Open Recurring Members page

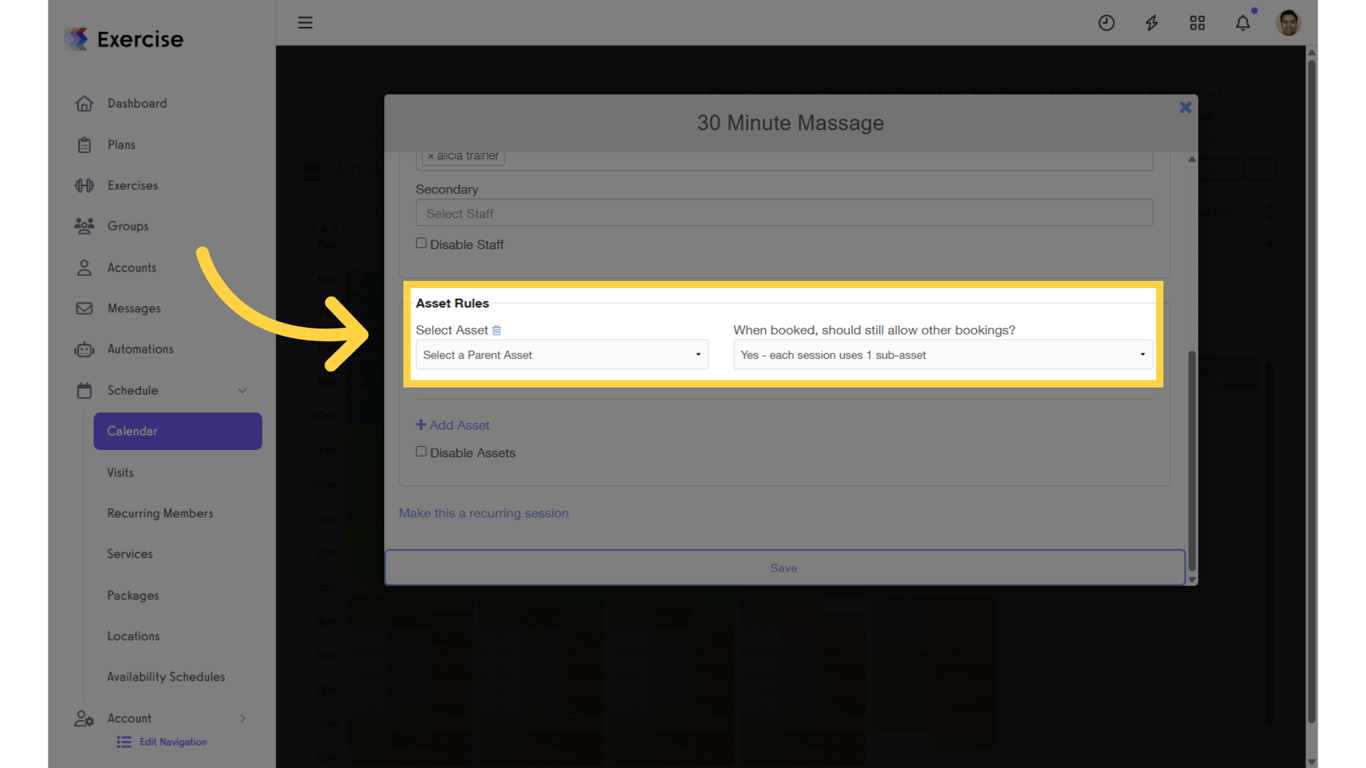[x=160, y=513]
